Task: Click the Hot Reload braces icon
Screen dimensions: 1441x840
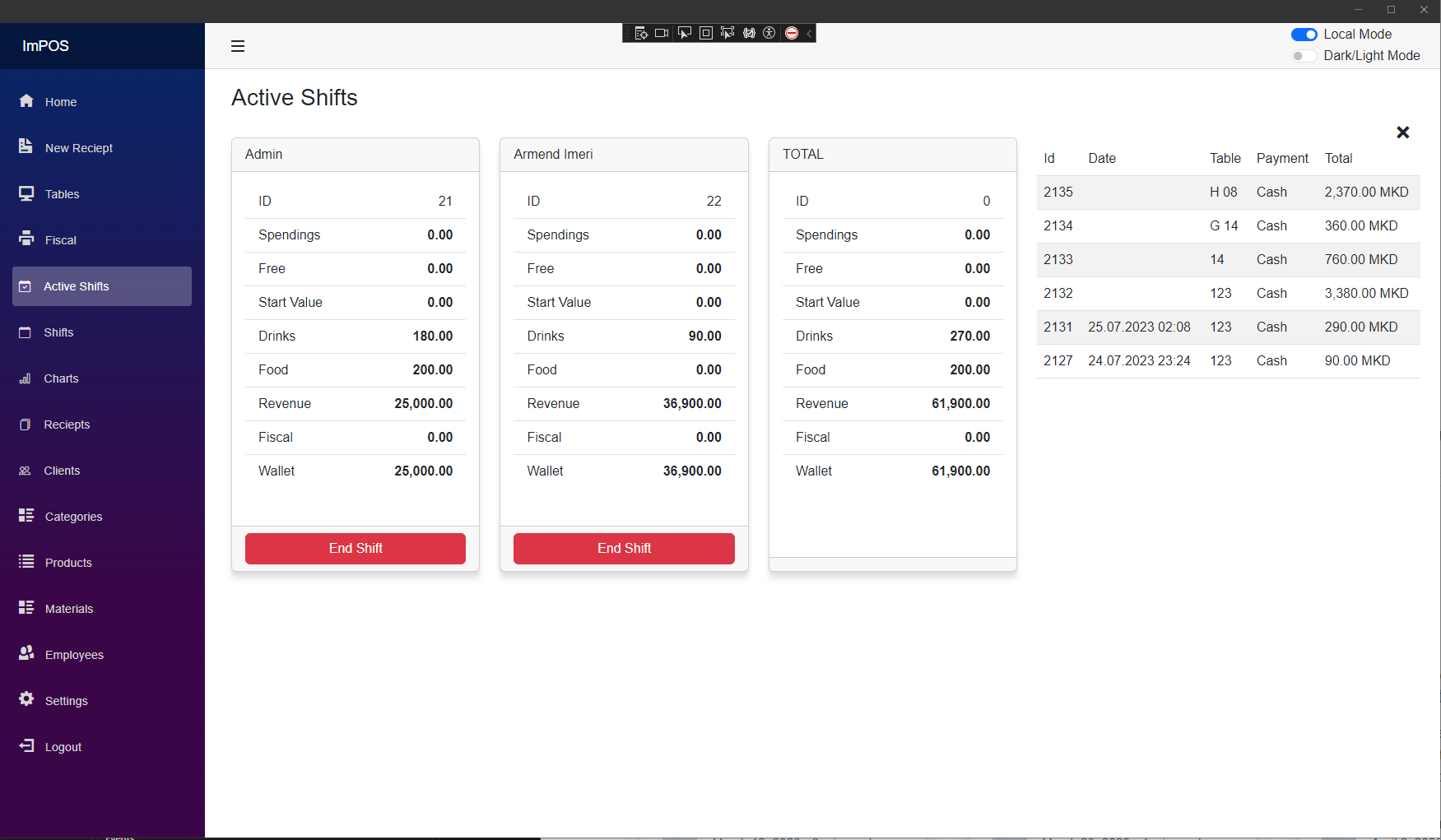Action: (749, 33)
